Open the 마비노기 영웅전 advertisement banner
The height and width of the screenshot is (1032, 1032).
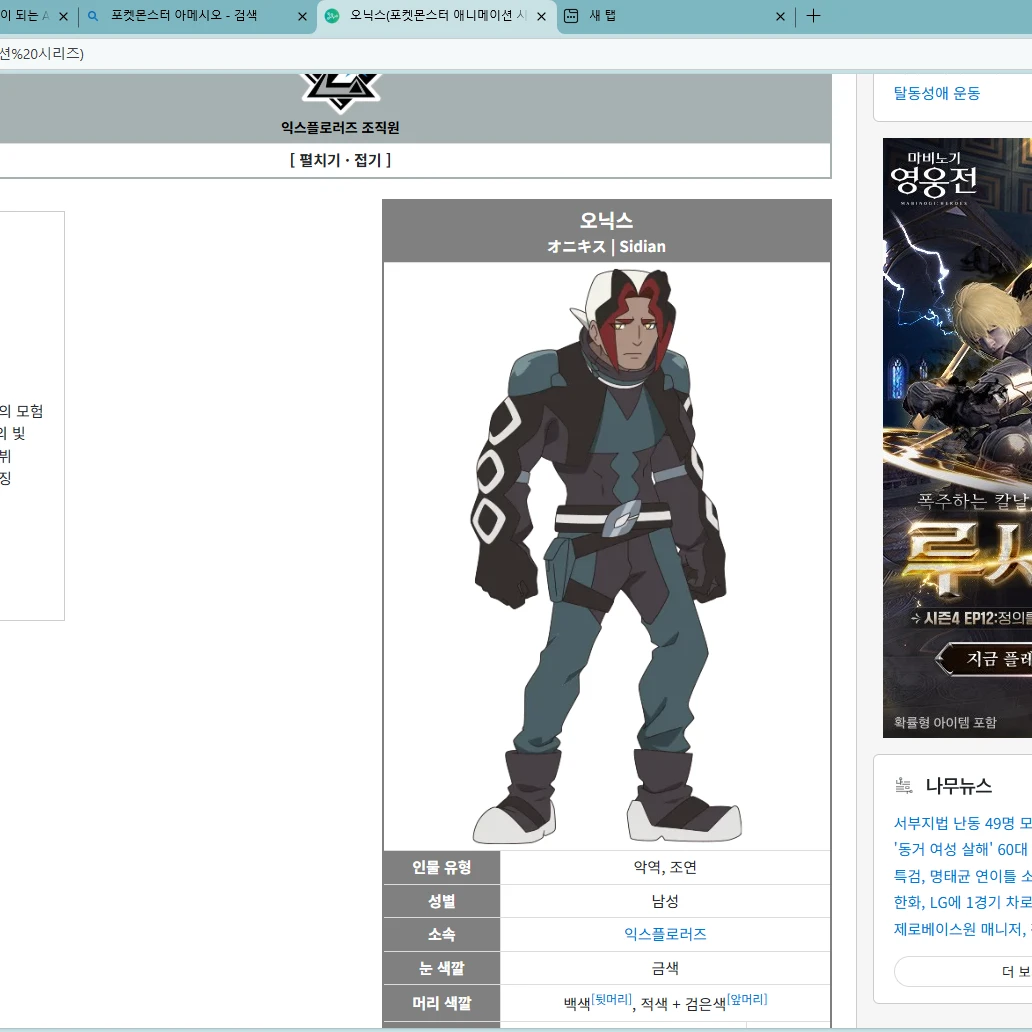tap(957, 438)
